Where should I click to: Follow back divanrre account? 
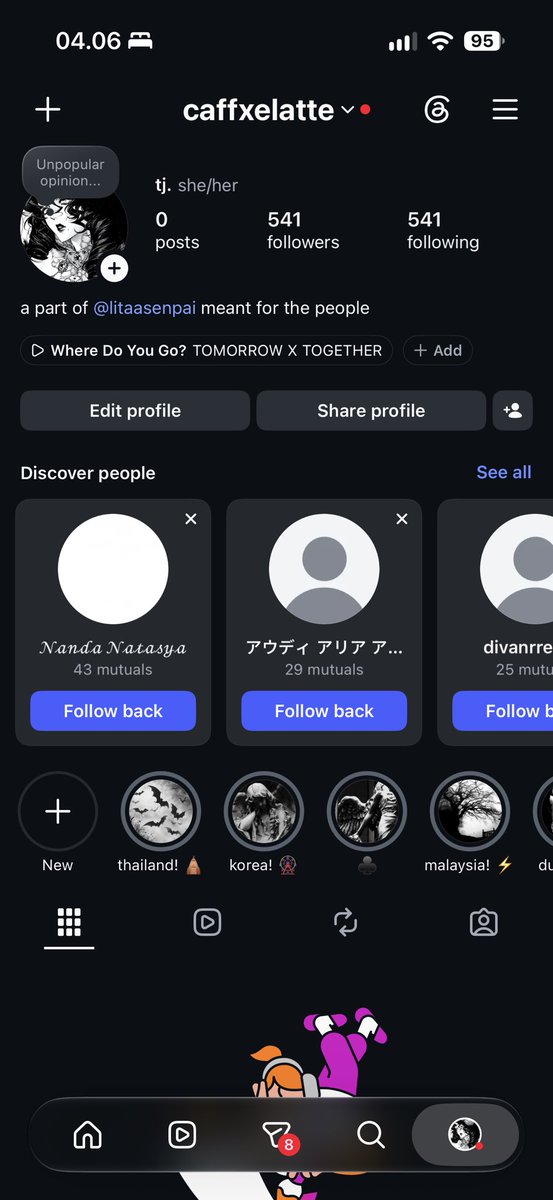point(502,711)
